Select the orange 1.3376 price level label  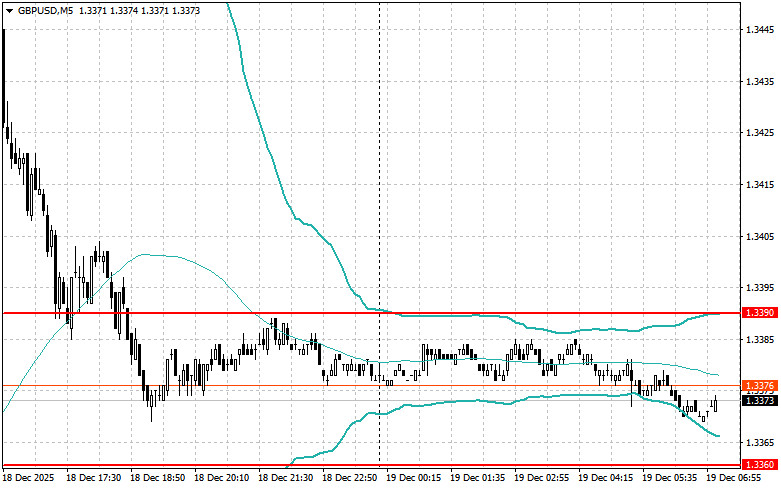click(760, 385)
